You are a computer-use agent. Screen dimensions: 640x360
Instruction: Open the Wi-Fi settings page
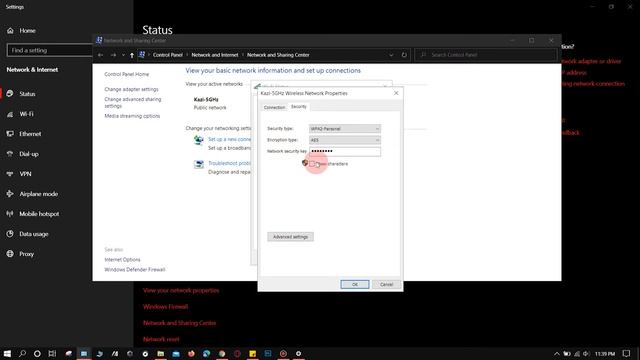pyautogui.click(x=27, y=114)
